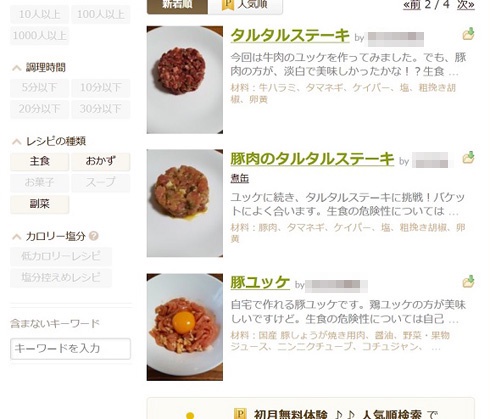Collapse the レシピの種類 section chevron

pos(17,142)
